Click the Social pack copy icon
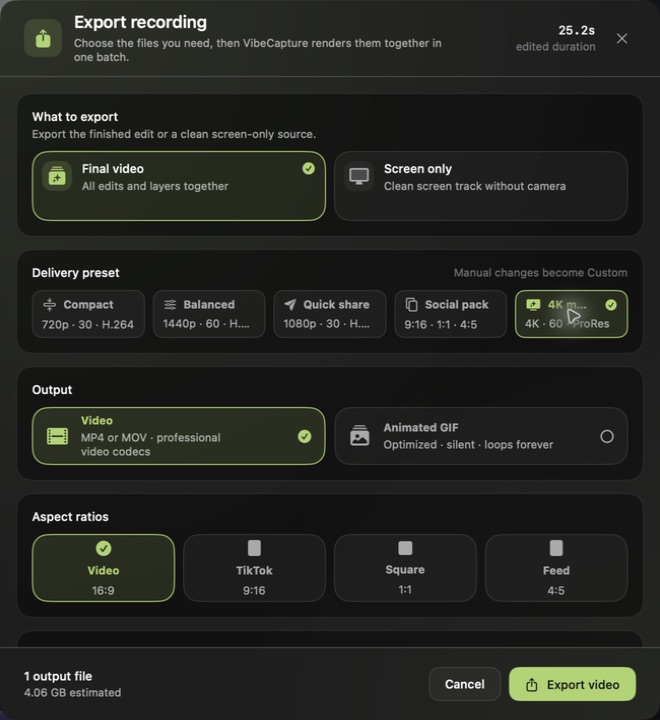The width and height of the screenshot is (660, 720). [412, 304]
